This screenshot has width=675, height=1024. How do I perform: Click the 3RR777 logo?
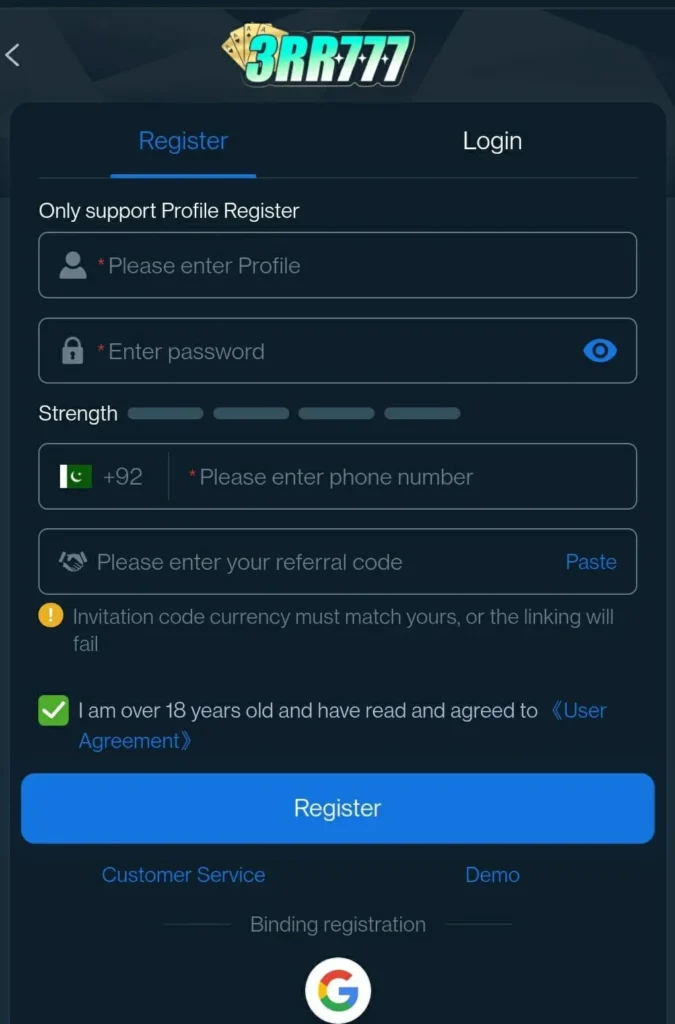point(318,56)
